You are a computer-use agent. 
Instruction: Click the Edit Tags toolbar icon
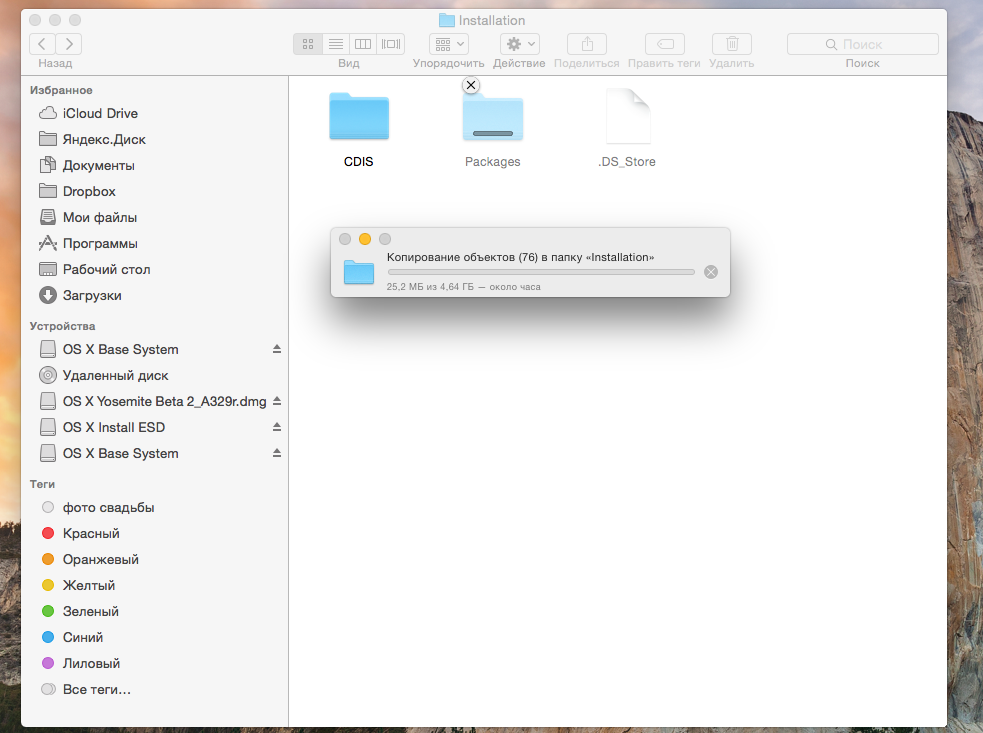[x=664, y=44]
